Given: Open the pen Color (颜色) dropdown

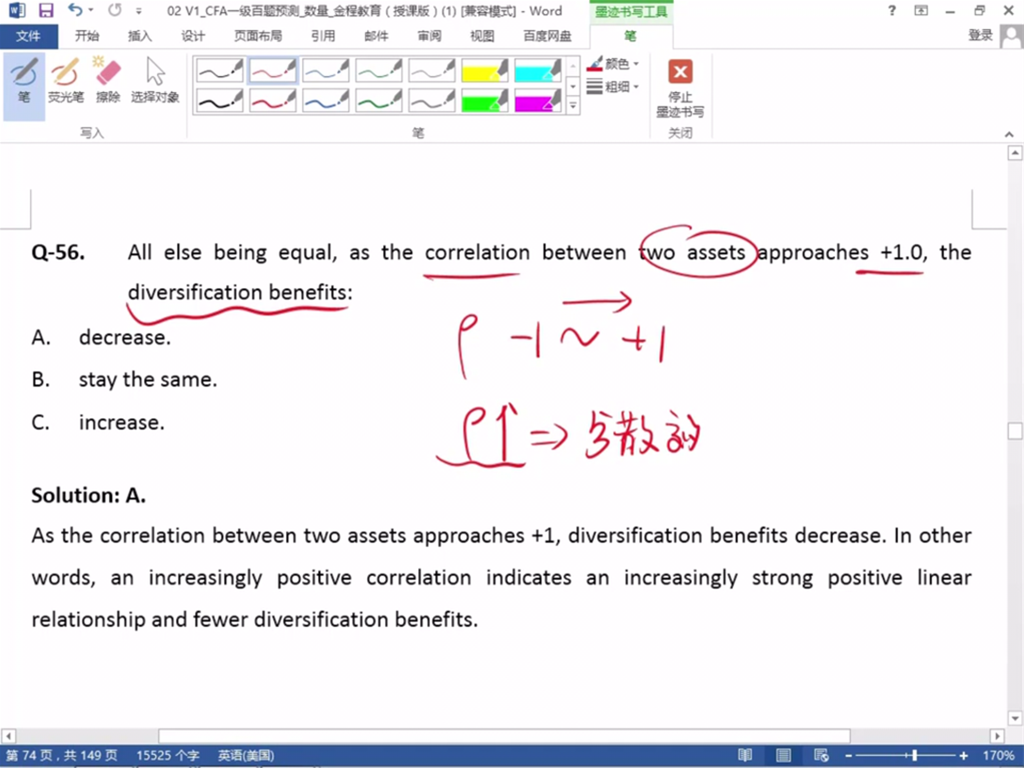Looking at the screenshot, I should pos(613,64).
